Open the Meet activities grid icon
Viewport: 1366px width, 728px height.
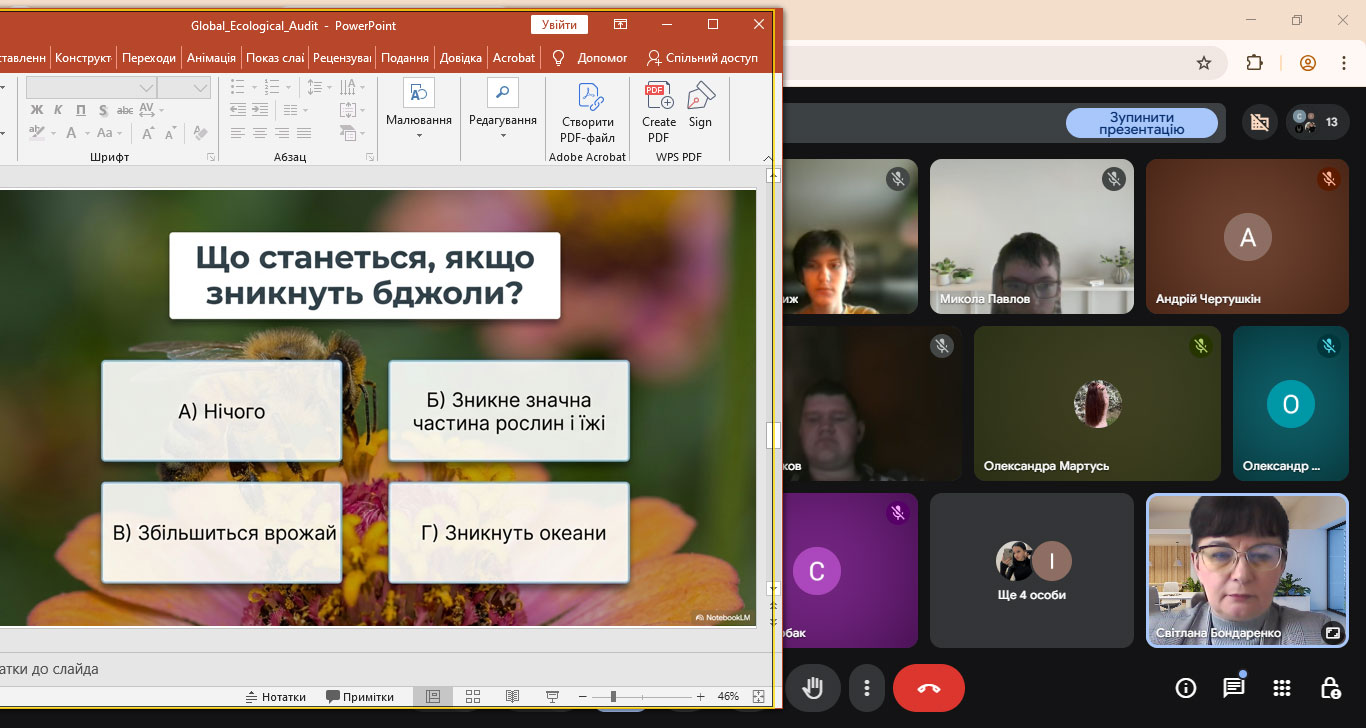[x=1282, y=688]
